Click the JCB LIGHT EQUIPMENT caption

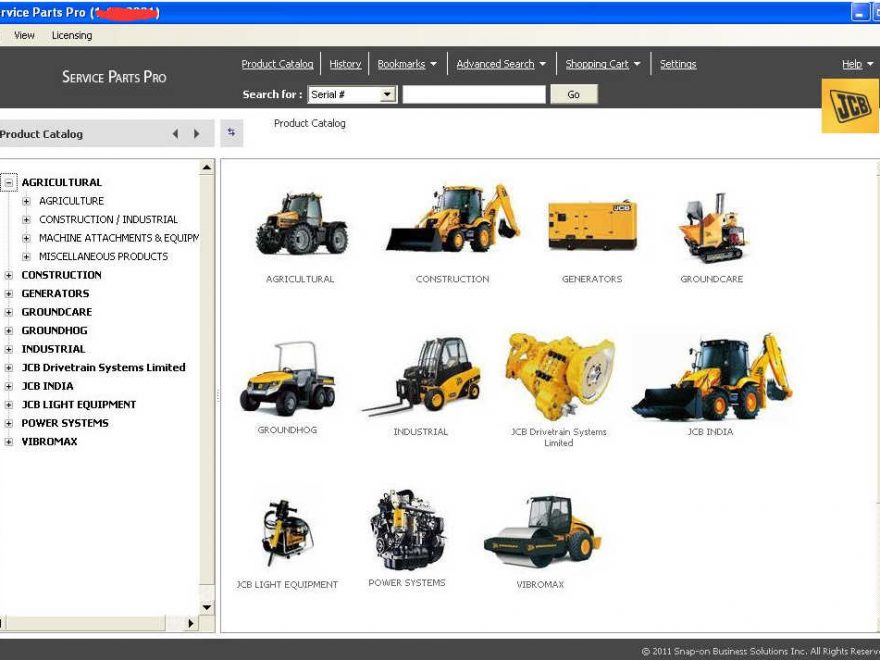coord(287,585)
